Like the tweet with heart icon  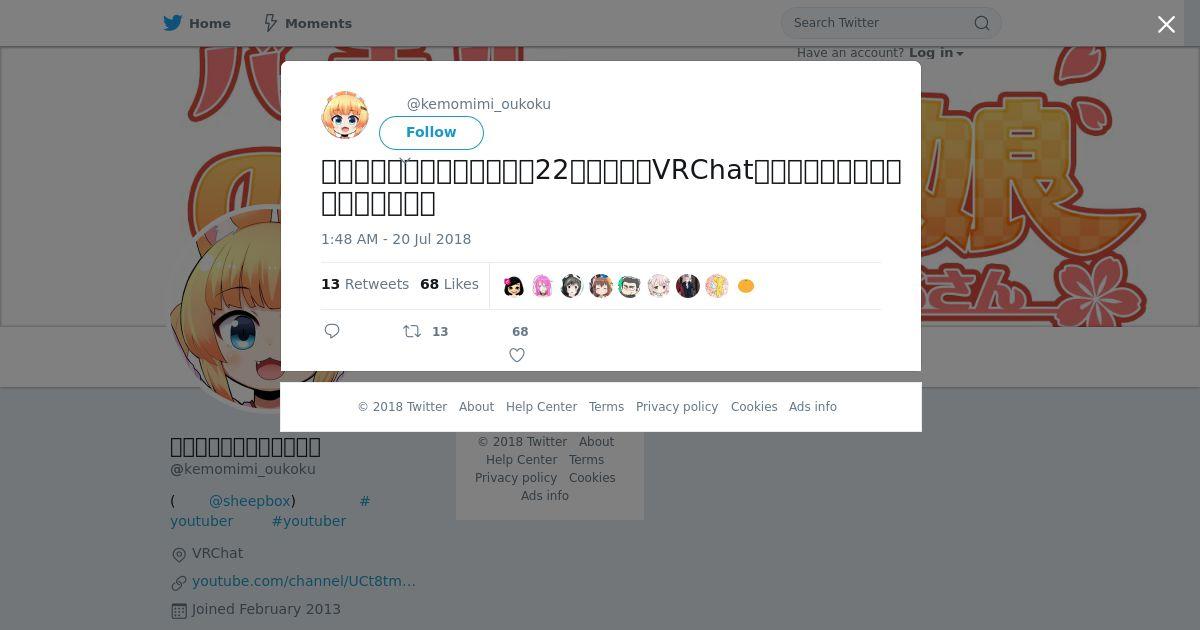pos(517,355)
